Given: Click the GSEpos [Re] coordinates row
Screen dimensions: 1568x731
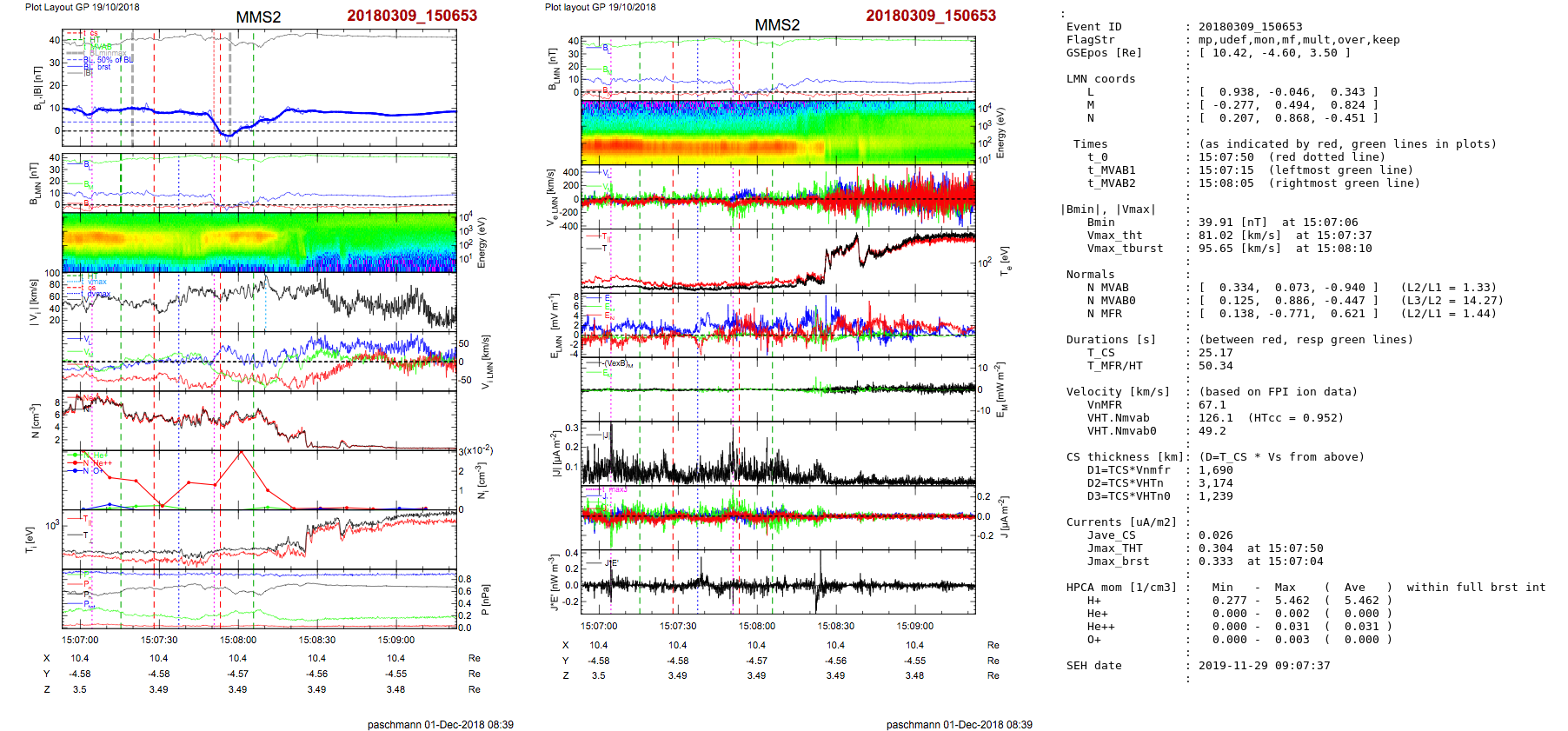Looking at the screenshot, I should tap(1274, 53).
